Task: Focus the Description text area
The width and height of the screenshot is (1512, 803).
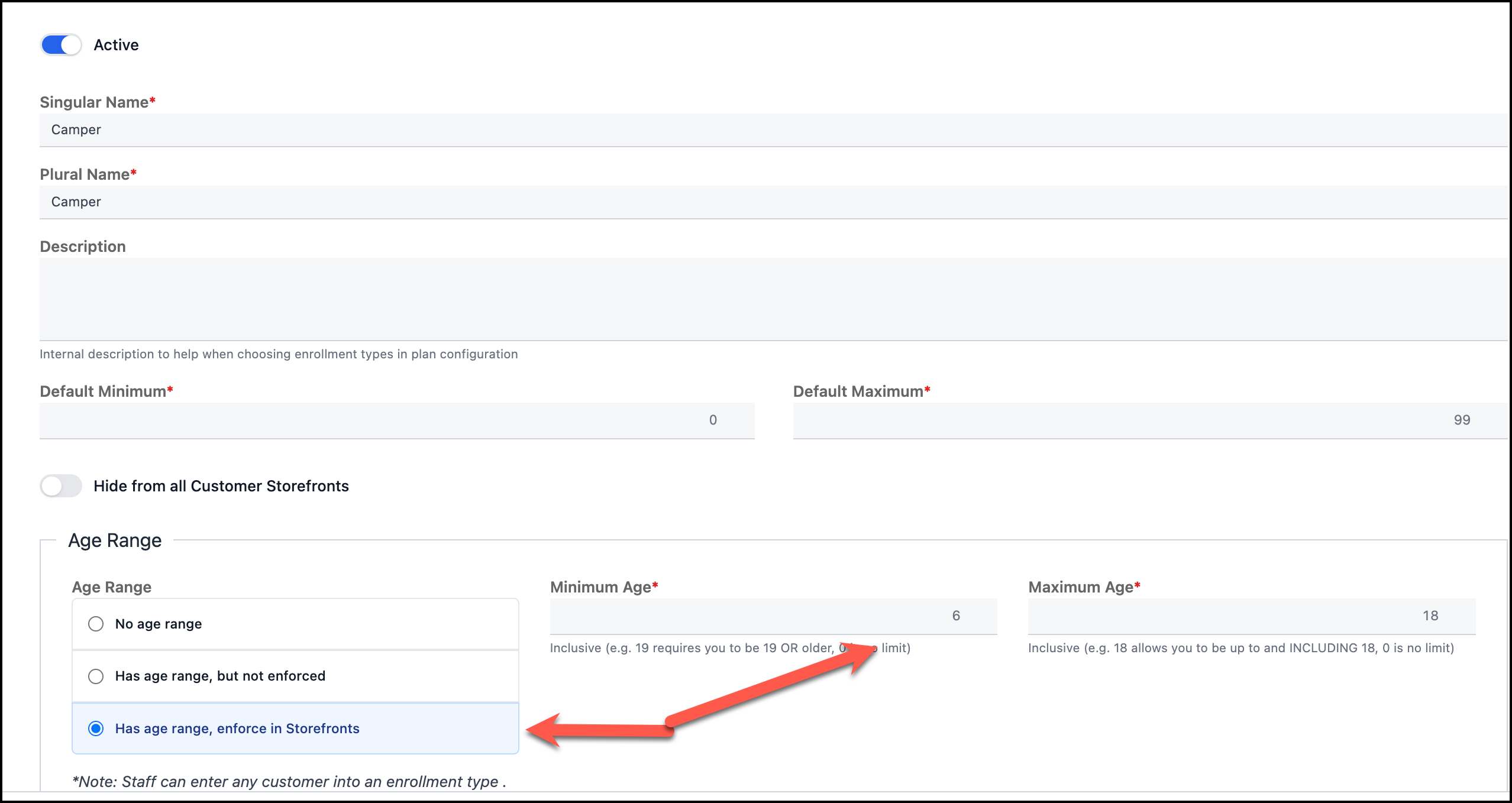Action: (769, 299)
